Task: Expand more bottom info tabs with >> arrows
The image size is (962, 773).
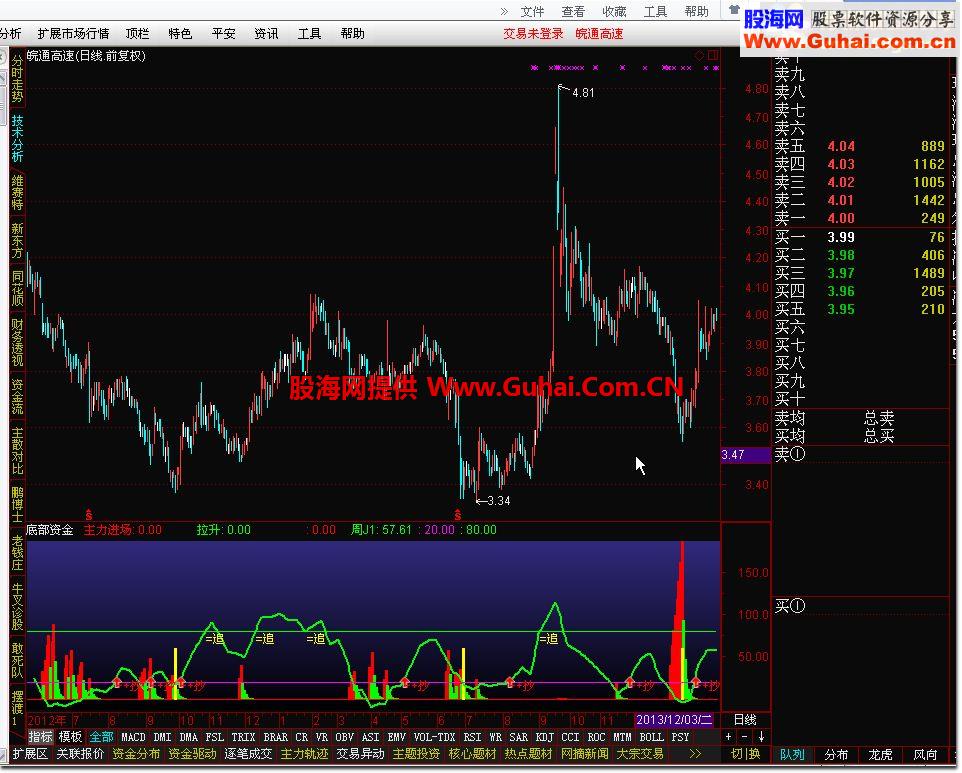Action: (695, 753)
